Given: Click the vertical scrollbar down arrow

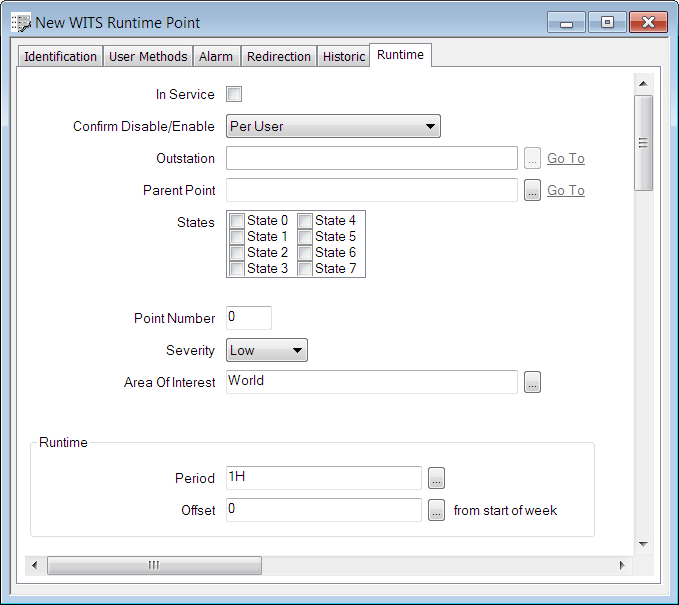Looking at the screenshot, I should tap(643, 544).
